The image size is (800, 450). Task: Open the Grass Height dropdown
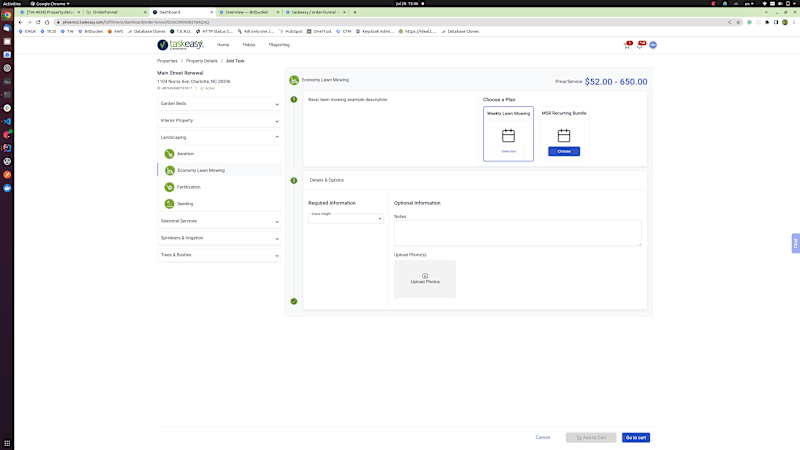tap(346, 218)
